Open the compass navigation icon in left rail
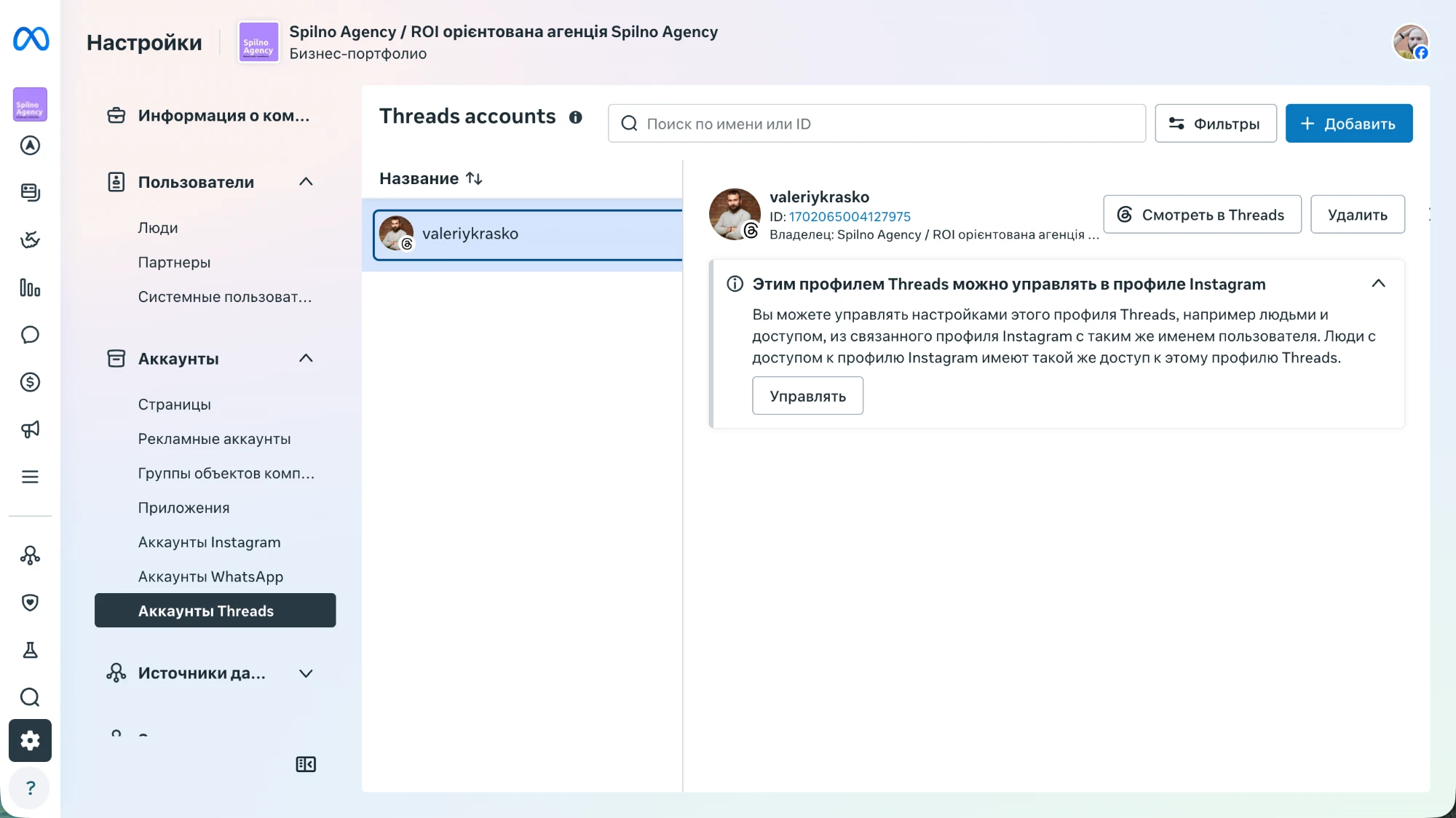The width and height of the screenshot is (1456, 818). 30,146
